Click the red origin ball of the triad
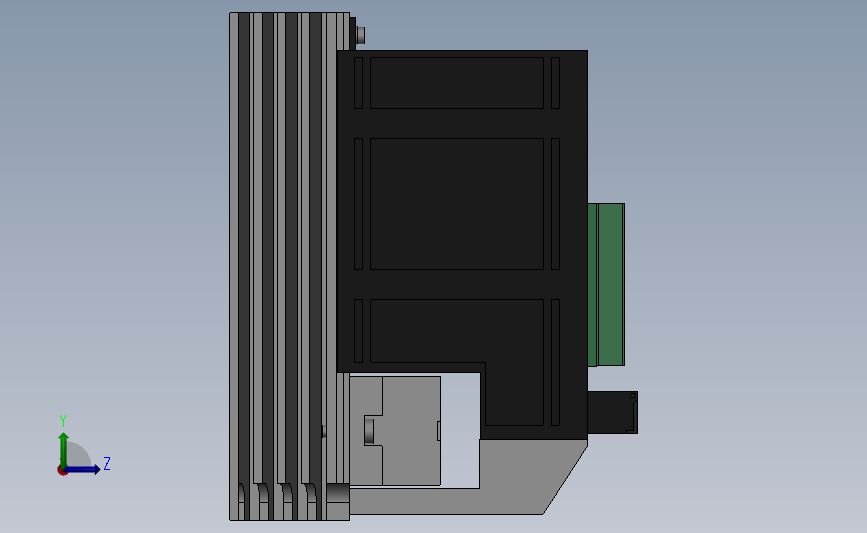This screenshot has height=533, width=867. (62, 471)
